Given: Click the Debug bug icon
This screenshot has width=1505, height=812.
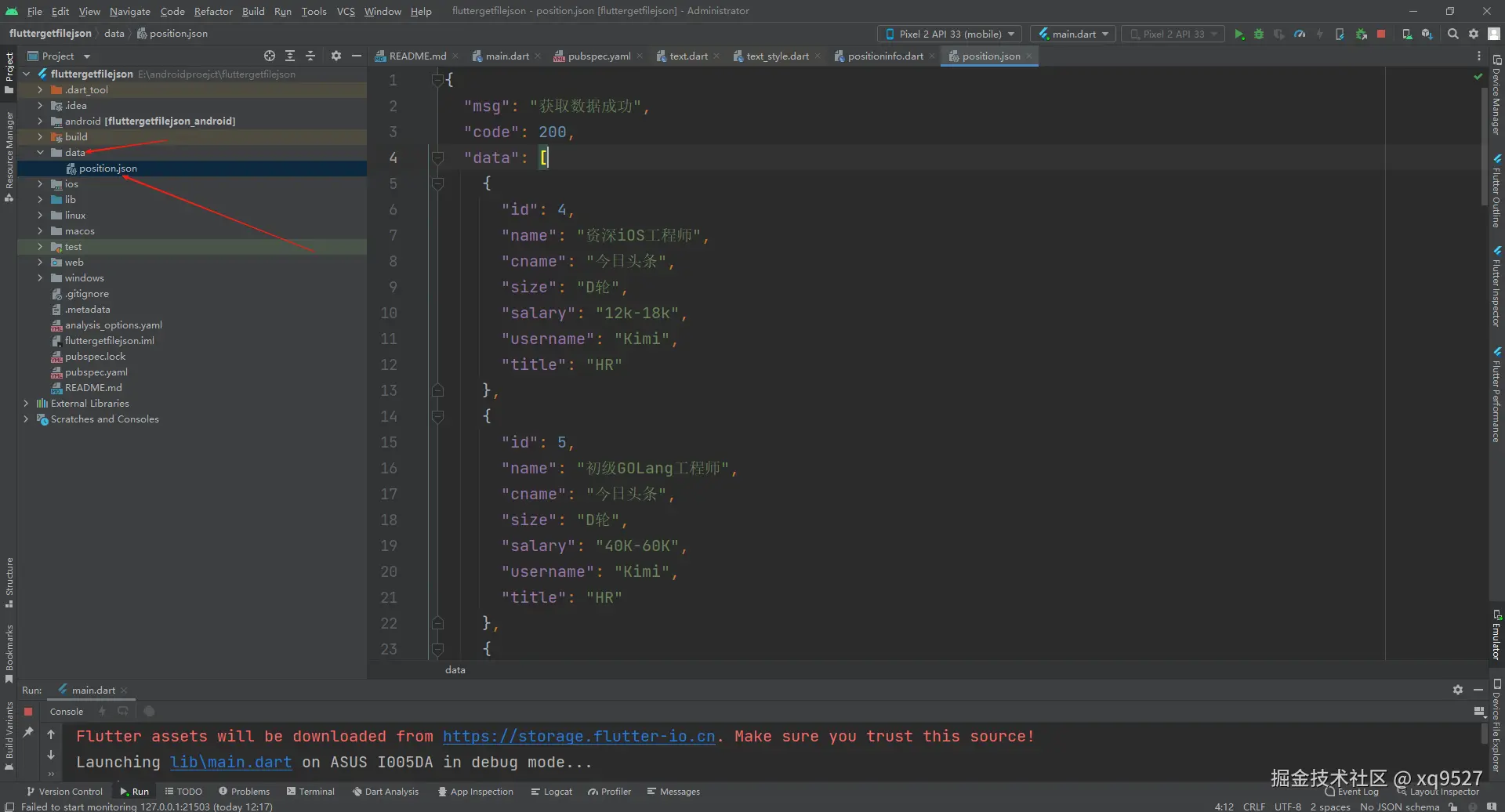Looking at the screenshot, I should tap(1259, 34).
